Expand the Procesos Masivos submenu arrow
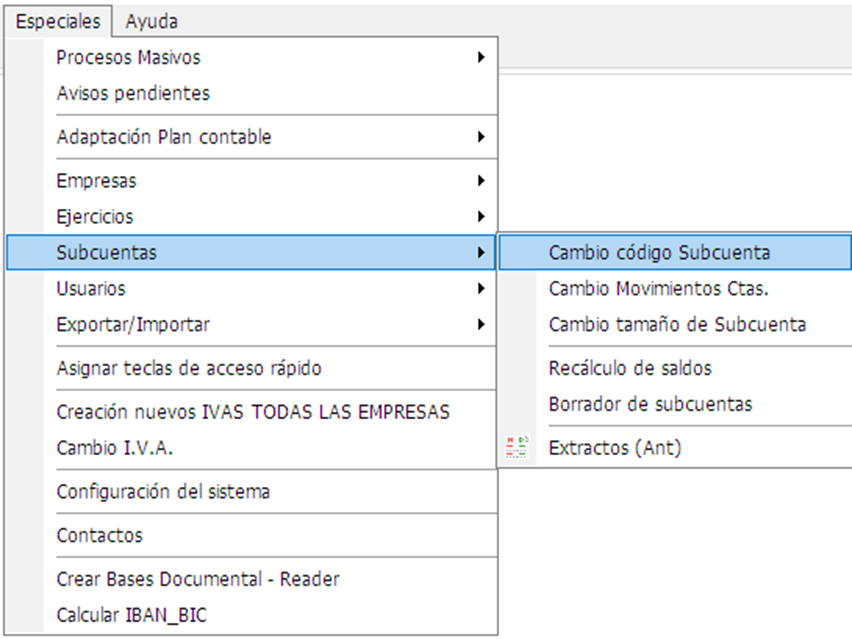The image size is (852, 639). [481, 57]
